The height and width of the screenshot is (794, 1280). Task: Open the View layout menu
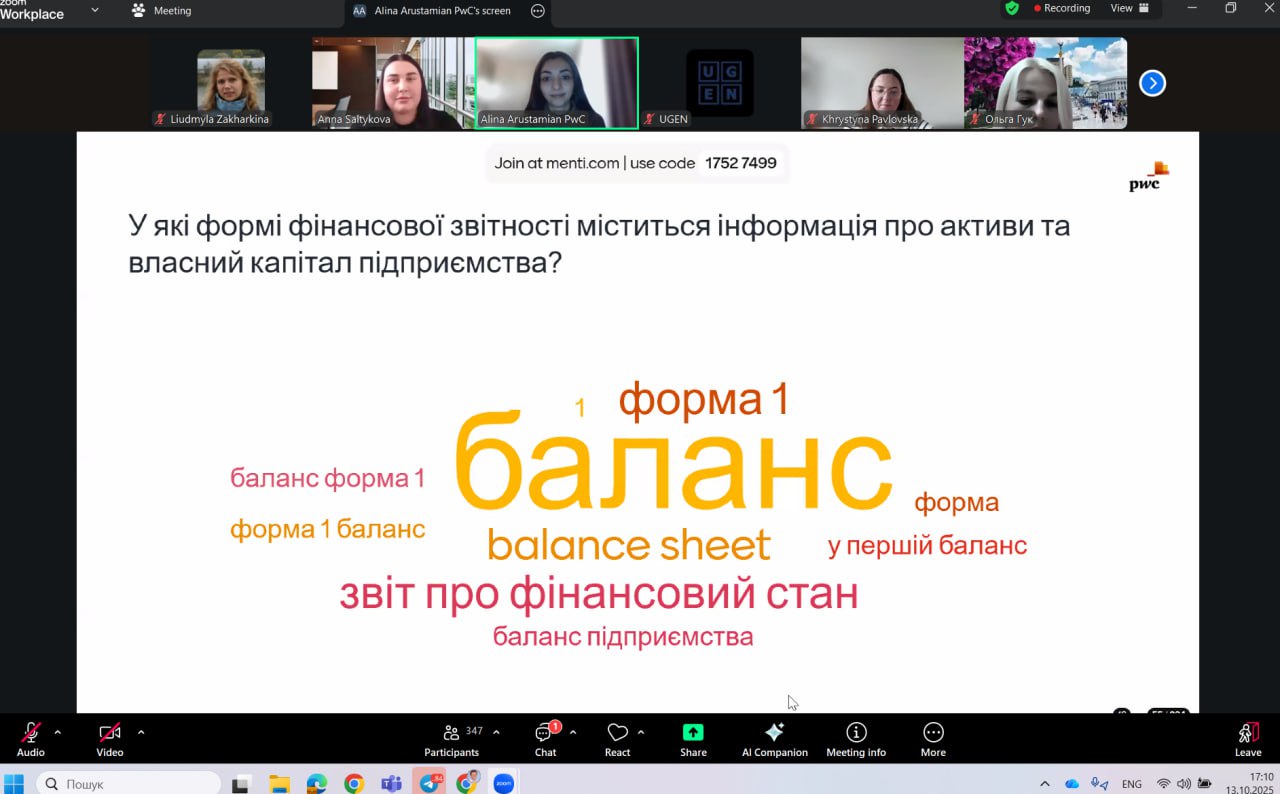click(1129, 8)
